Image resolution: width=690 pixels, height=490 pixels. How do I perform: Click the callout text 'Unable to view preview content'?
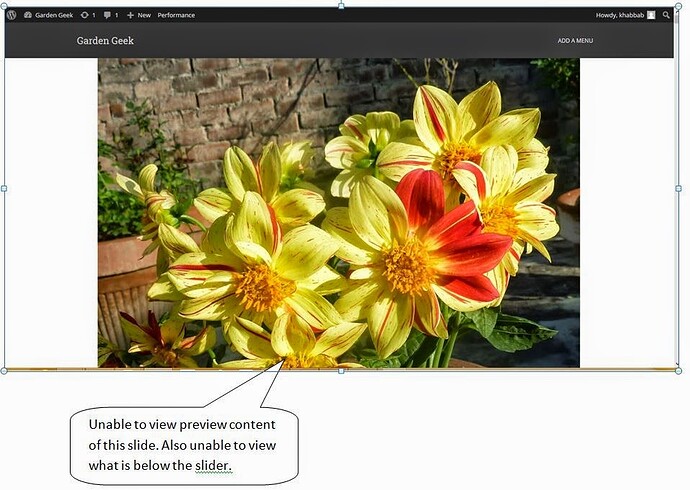[x=182, y=424]
